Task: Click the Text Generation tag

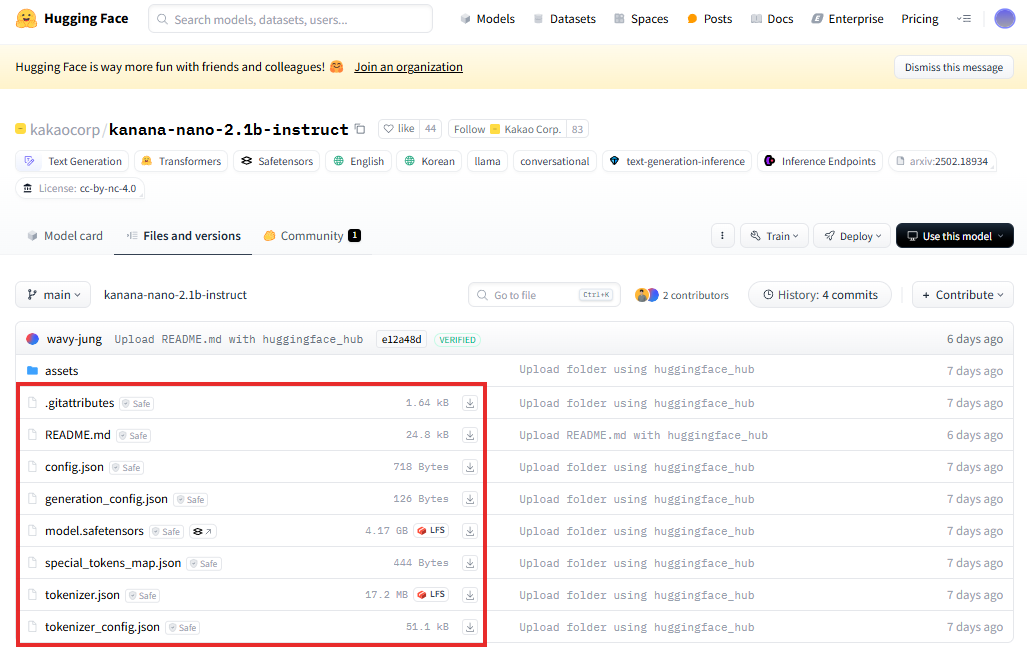Action: coord(73,161)
